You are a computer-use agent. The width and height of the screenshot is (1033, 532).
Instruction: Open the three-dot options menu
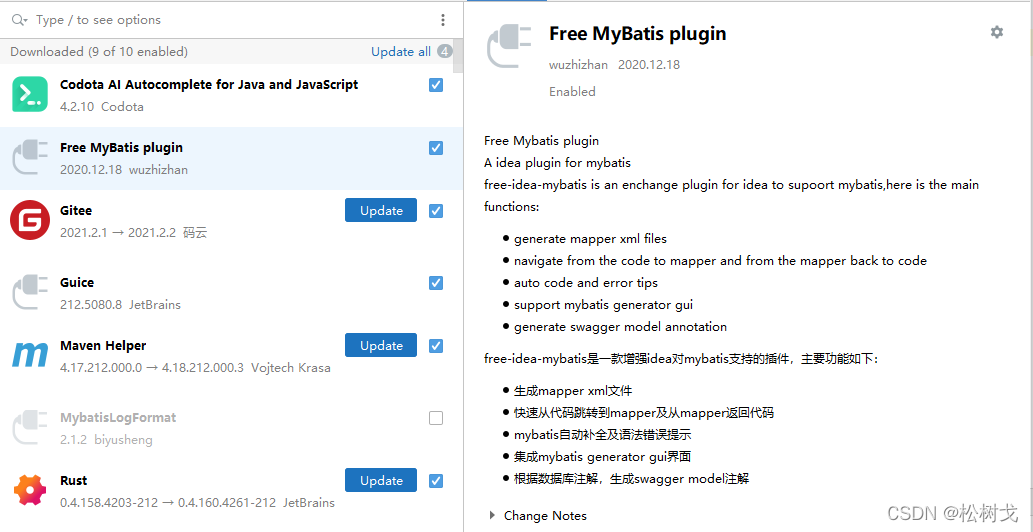[x=443, y=20]
